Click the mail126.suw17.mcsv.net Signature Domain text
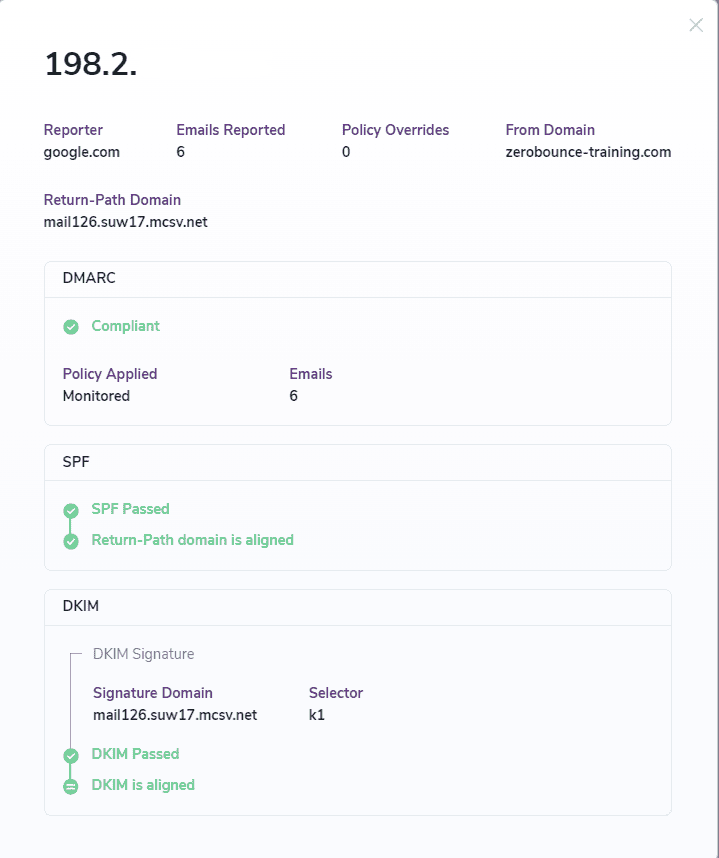The image size is (719, 858). [x=173, y=715]
